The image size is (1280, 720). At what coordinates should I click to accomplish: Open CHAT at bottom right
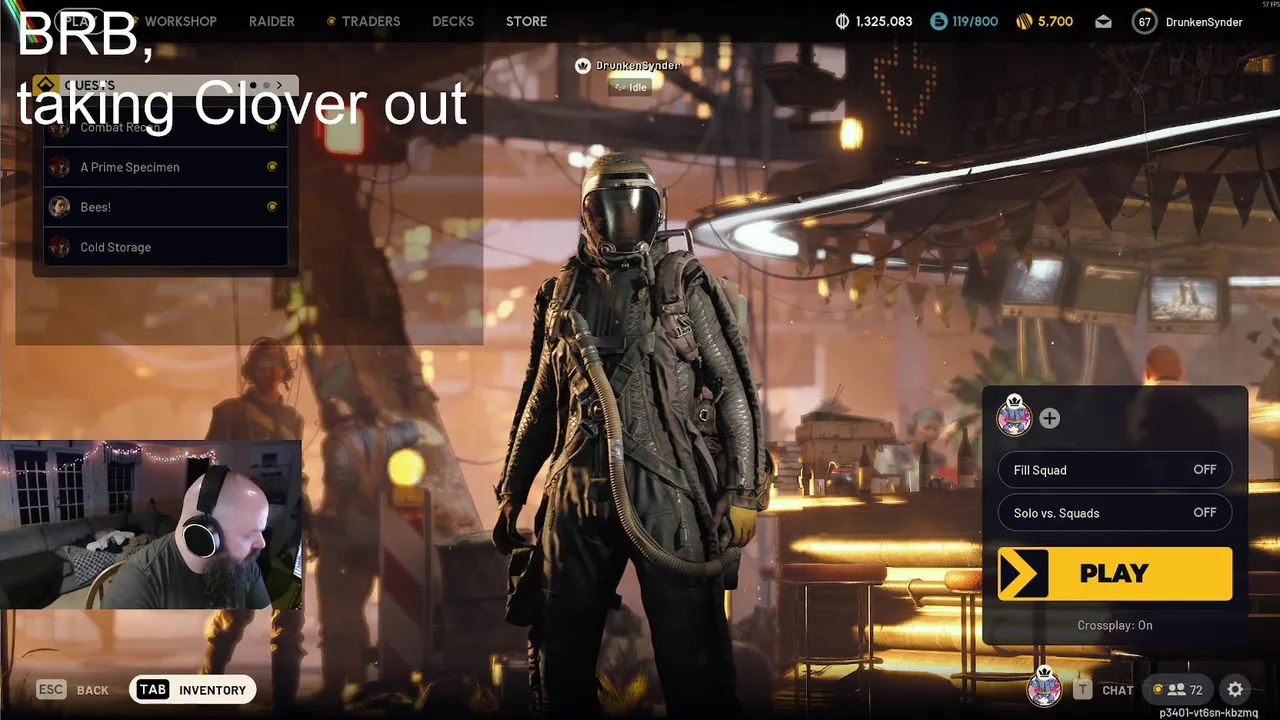point(1117,690)
